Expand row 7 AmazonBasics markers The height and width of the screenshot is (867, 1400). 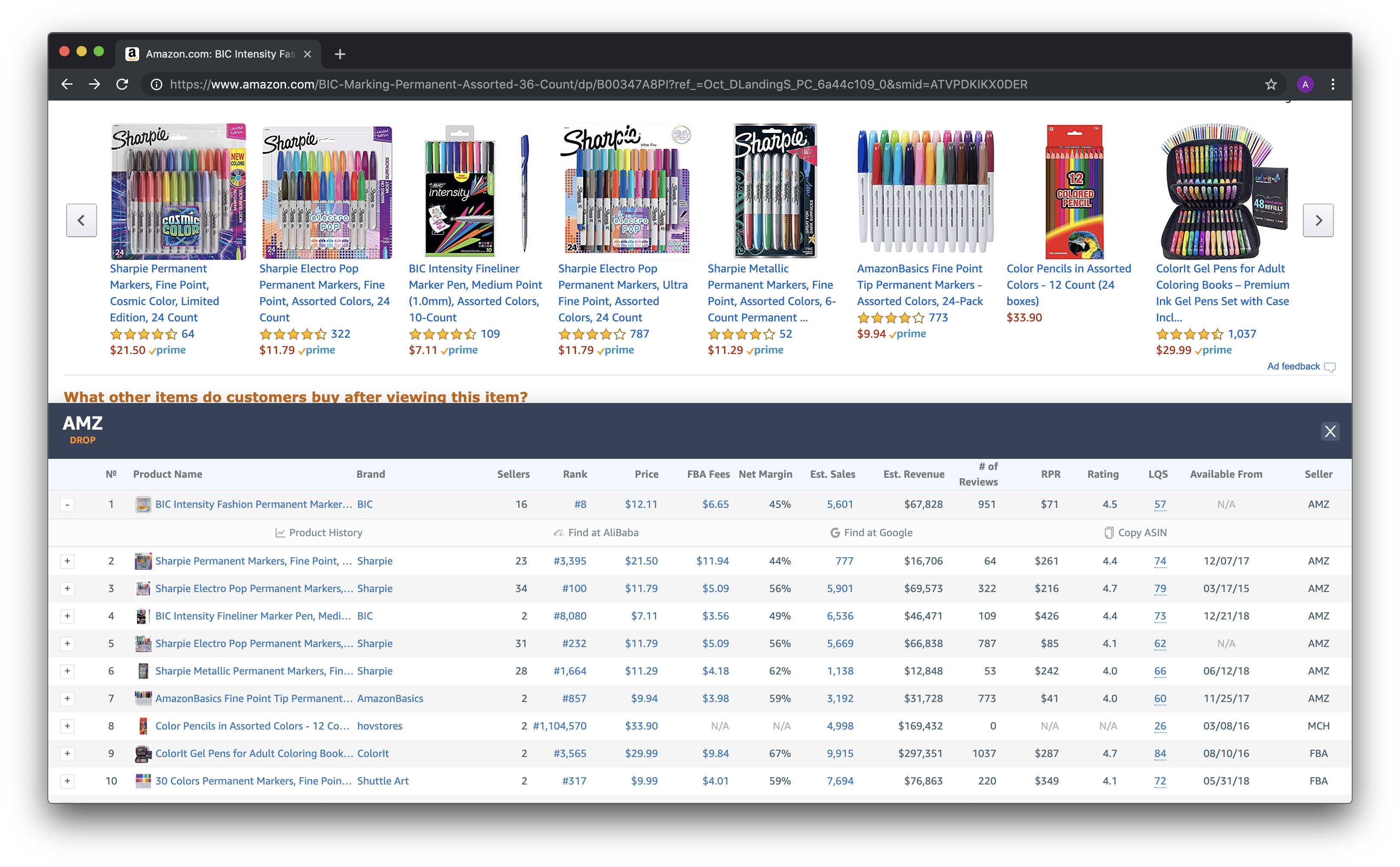pos(67,699)
